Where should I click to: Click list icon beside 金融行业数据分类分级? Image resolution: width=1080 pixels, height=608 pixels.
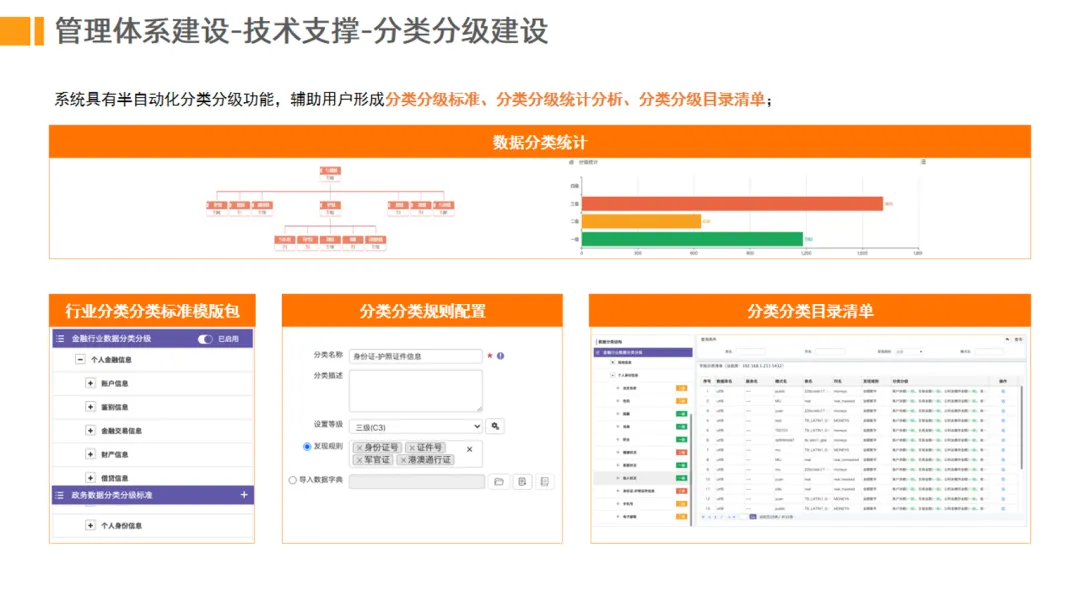[x=61, y=339]
